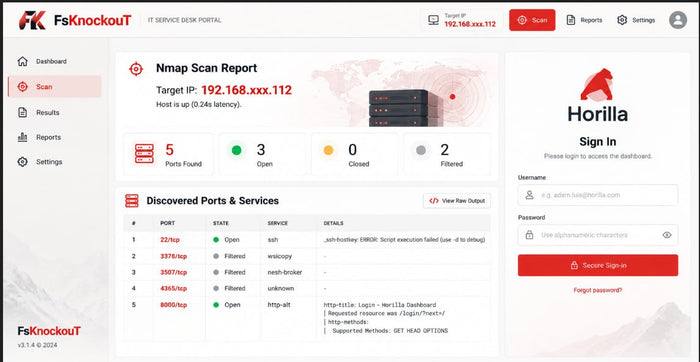Image resolution: width=700 pixels, height=362 pixels.
Task: Click the file icon beside Results
Action: (x=22, y=112)
